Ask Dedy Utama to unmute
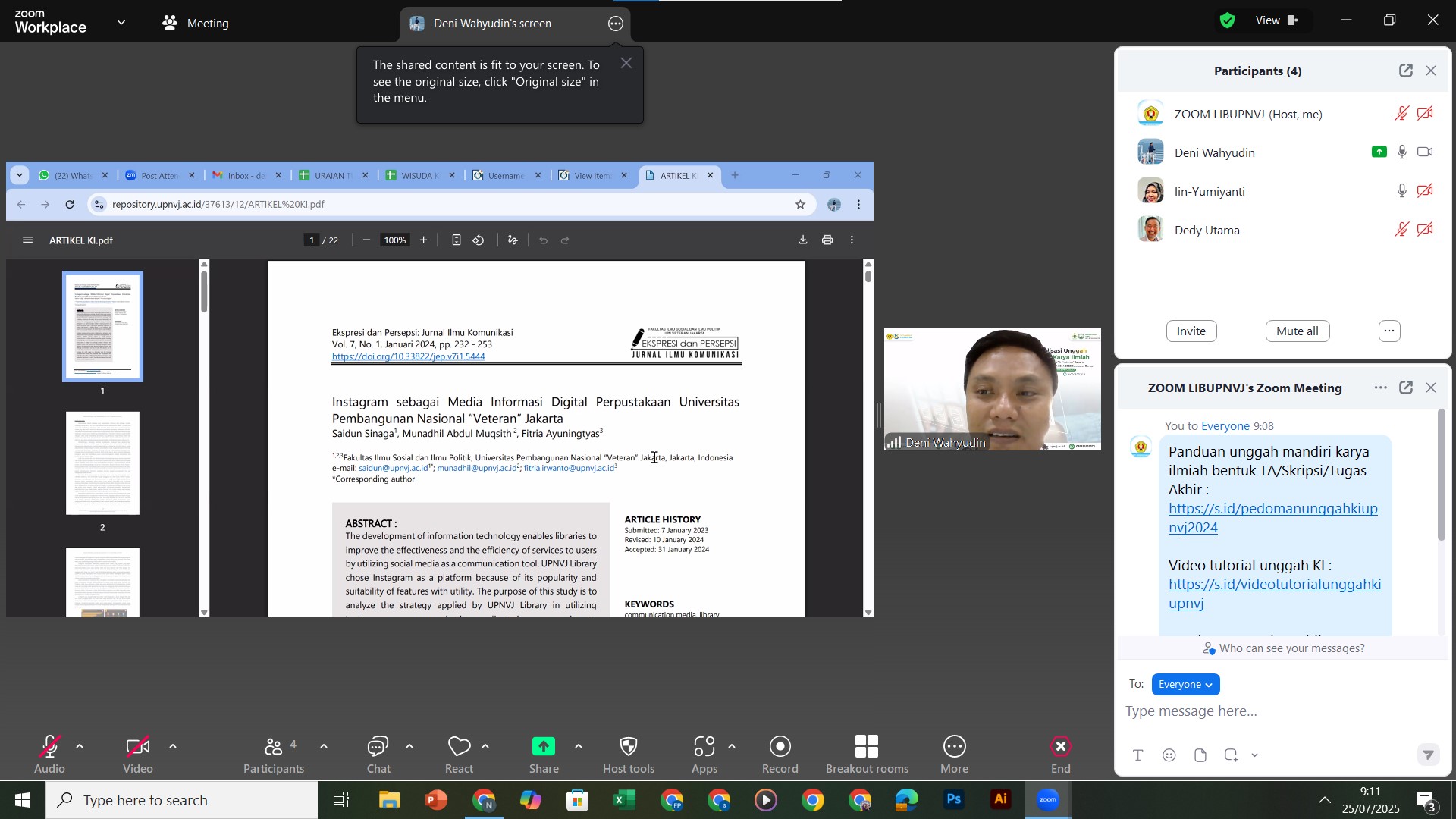 [x=1402, y=230]
